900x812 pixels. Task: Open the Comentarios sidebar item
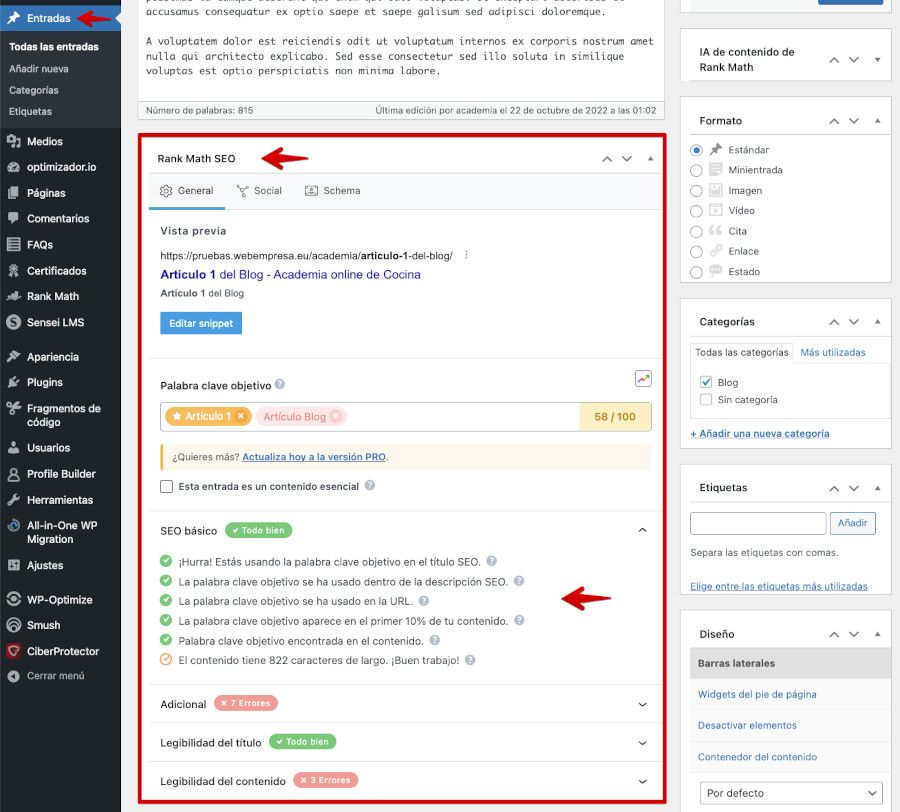pyautogui.click(x=60, y=219)
